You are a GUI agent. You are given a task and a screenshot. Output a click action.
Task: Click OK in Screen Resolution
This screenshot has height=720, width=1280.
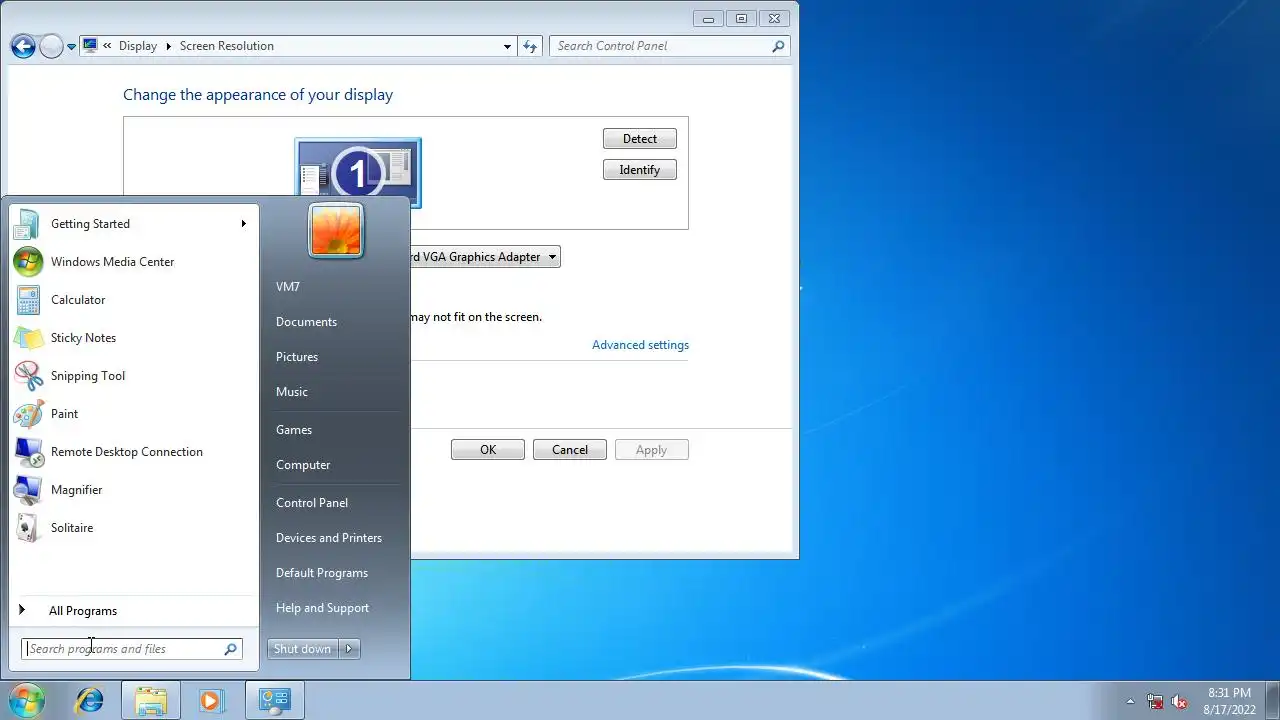pos(488,450)
